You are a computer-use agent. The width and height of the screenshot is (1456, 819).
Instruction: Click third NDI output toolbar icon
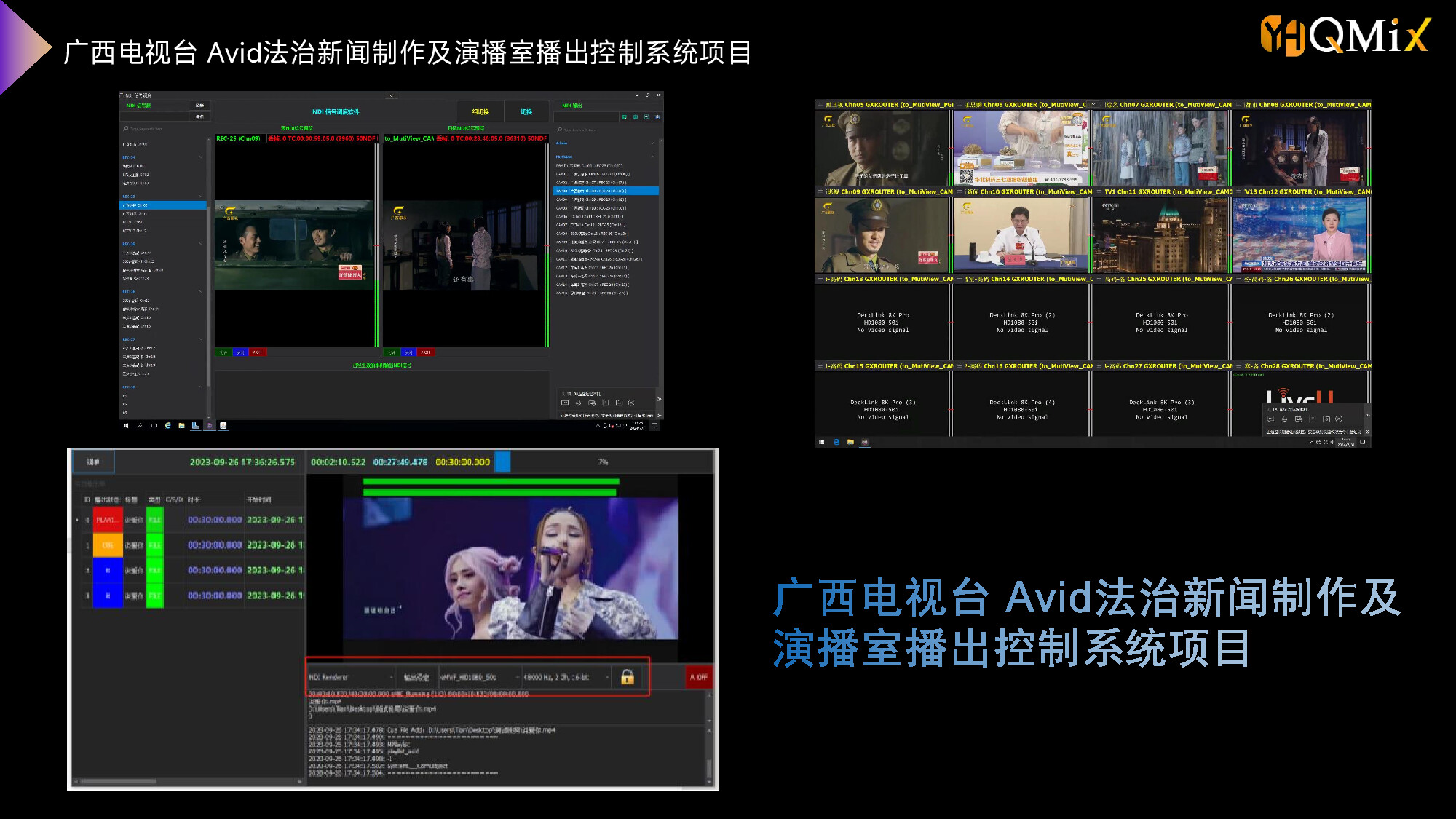click(x=647, y=116)
